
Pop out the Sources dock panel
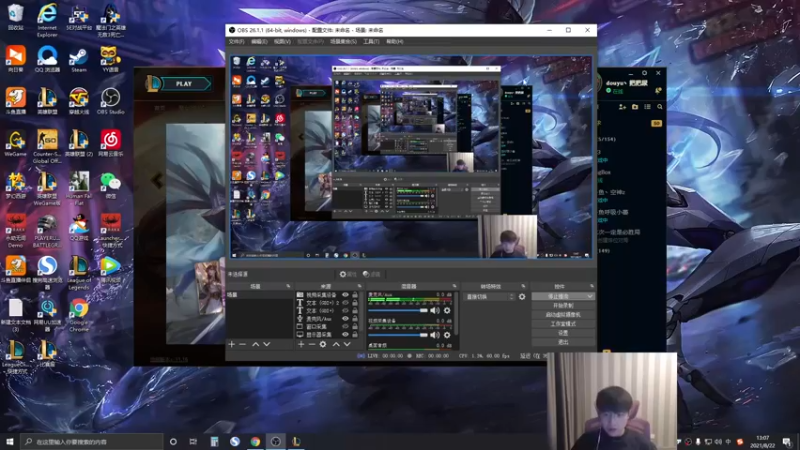(359, 286)
